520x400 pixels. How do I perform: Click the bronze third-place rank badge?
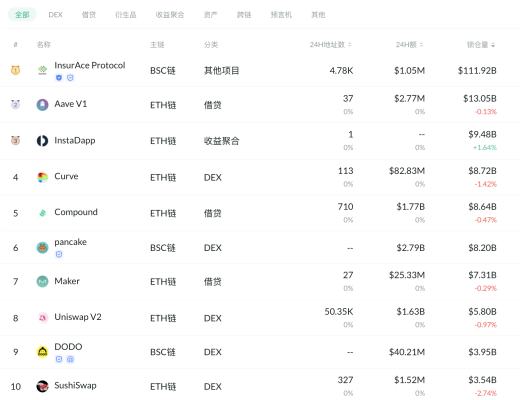click(x=15, y=140)
